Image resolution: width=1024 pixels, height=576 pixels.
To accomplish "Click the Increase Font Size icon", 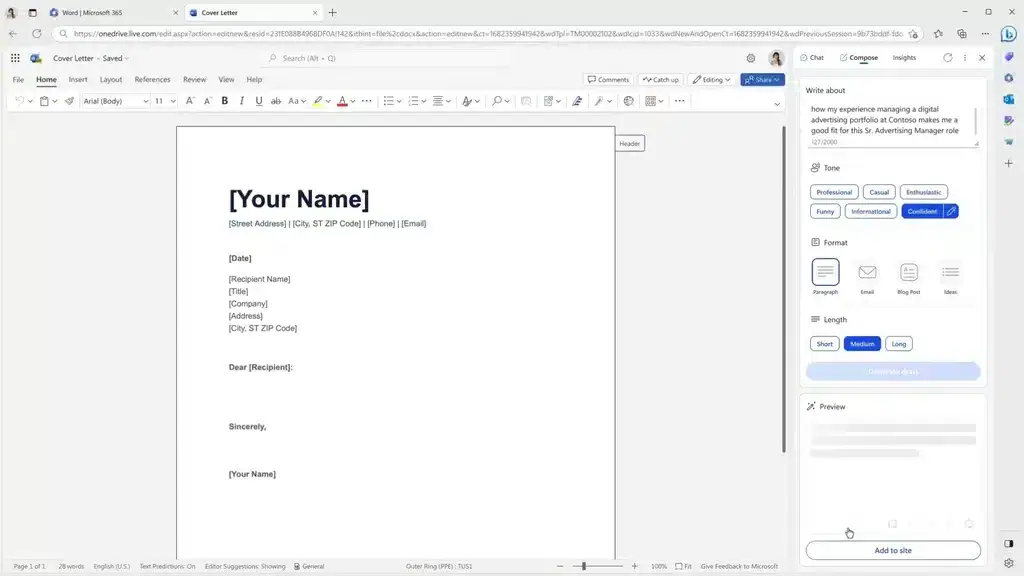I will pyautogui.click(x=189, y=100).
